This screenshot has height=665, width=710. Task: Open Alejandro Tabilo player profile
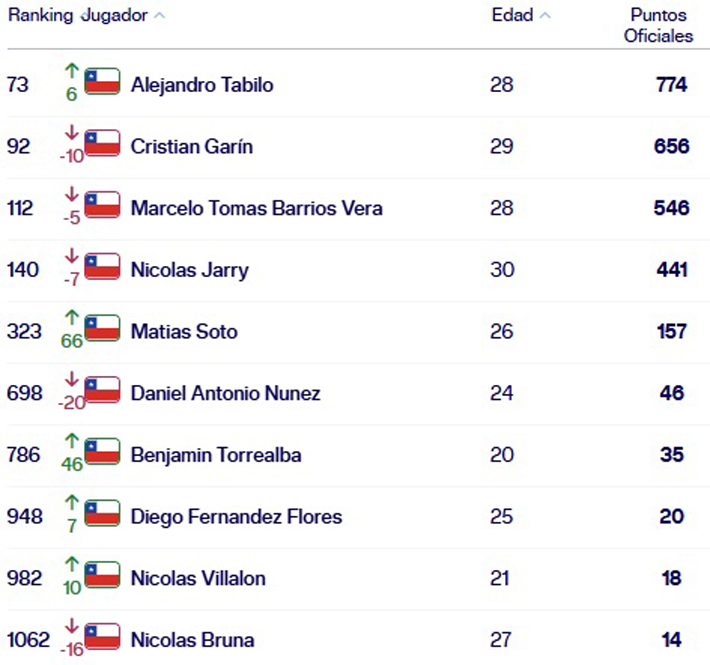click(202, 85)
